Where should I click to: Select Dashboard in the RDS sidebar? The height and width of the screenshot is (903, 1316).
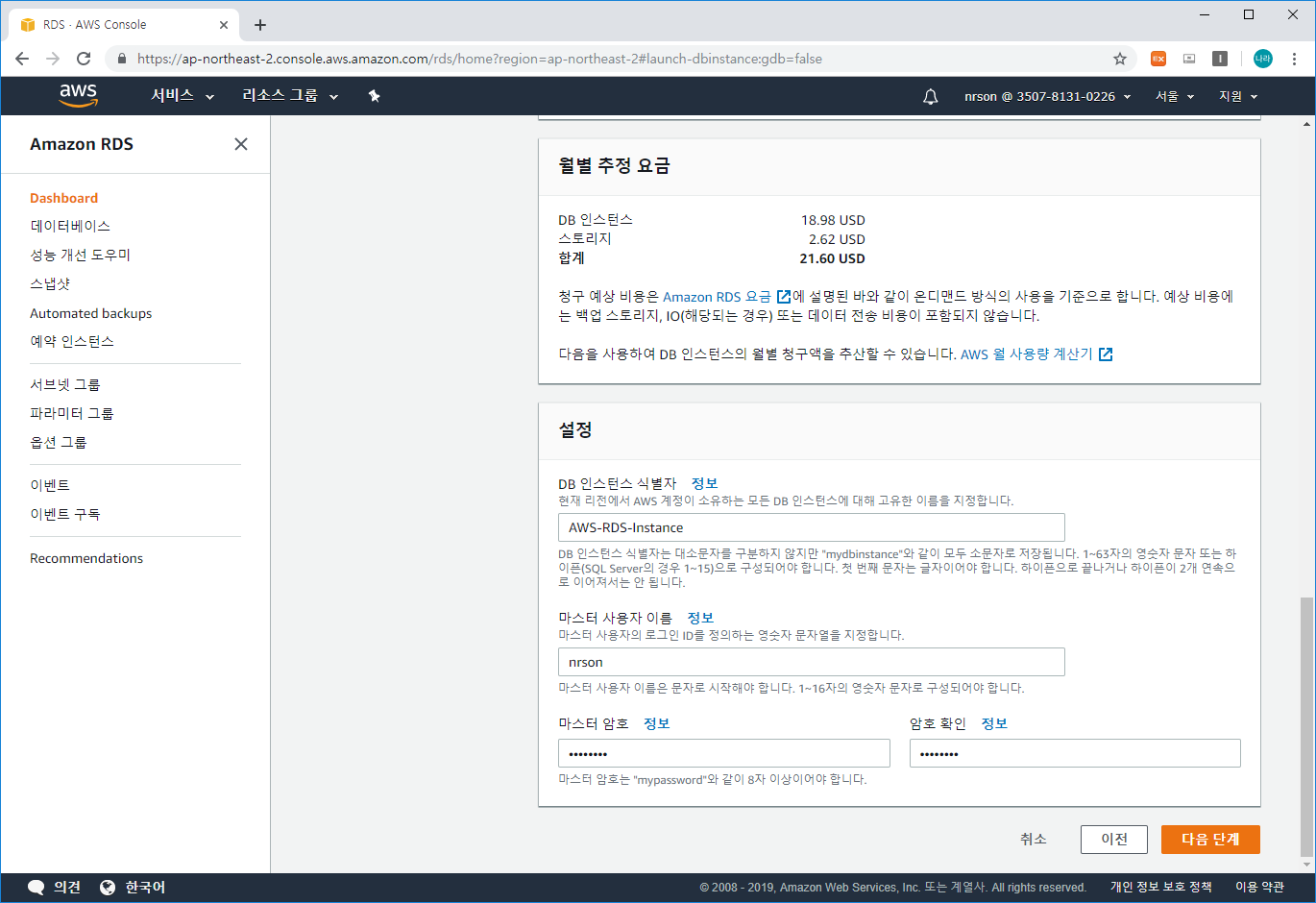(x=63, y=198)
